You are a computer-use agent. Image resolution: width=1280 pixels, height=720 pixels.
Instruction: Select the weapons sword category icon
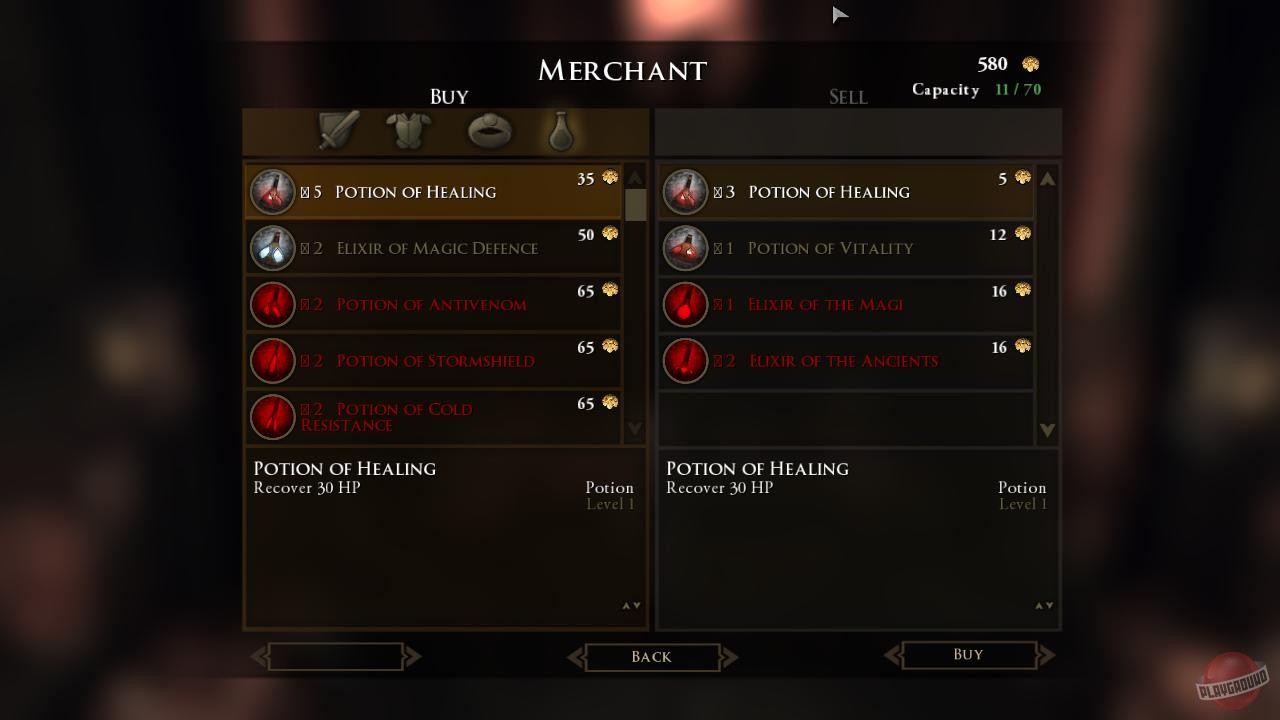pyautogui.click(x=339, y=131)
